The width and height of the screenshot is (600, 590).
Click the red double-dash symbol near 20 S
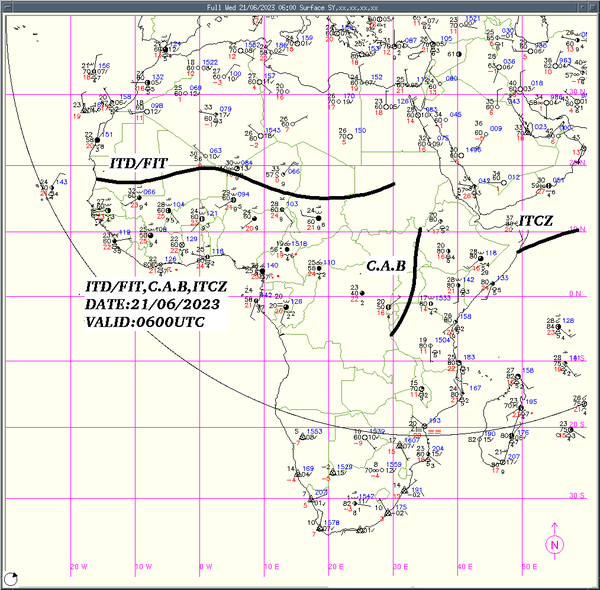click(434, 432)
